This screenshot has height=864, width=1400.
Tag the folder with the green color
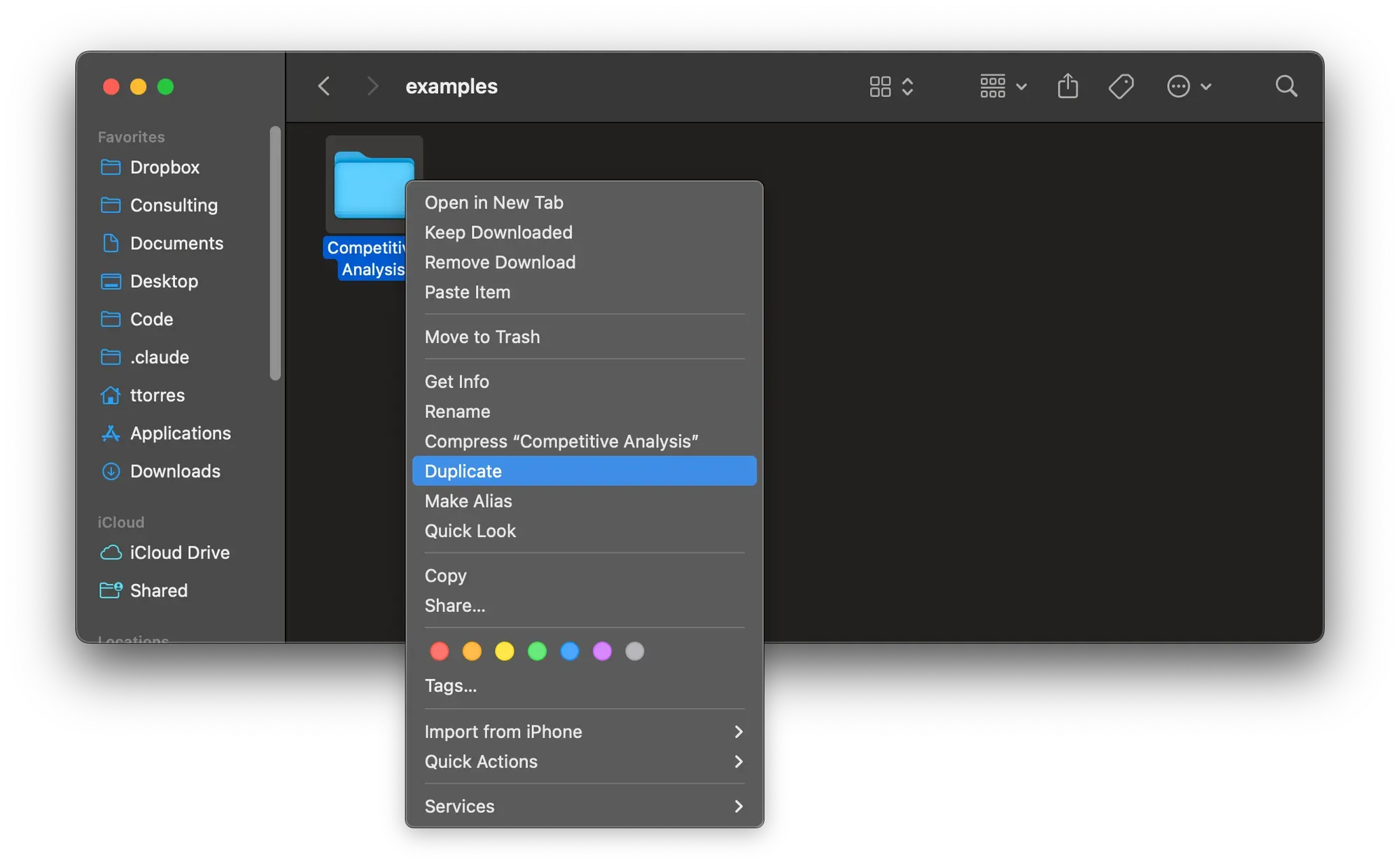[x=537, y=651]
